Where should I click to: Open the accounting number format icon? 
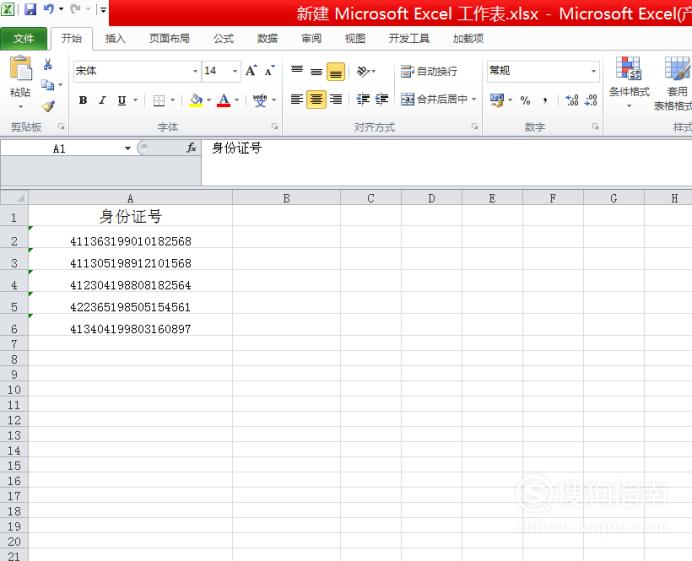click(497, 100)
